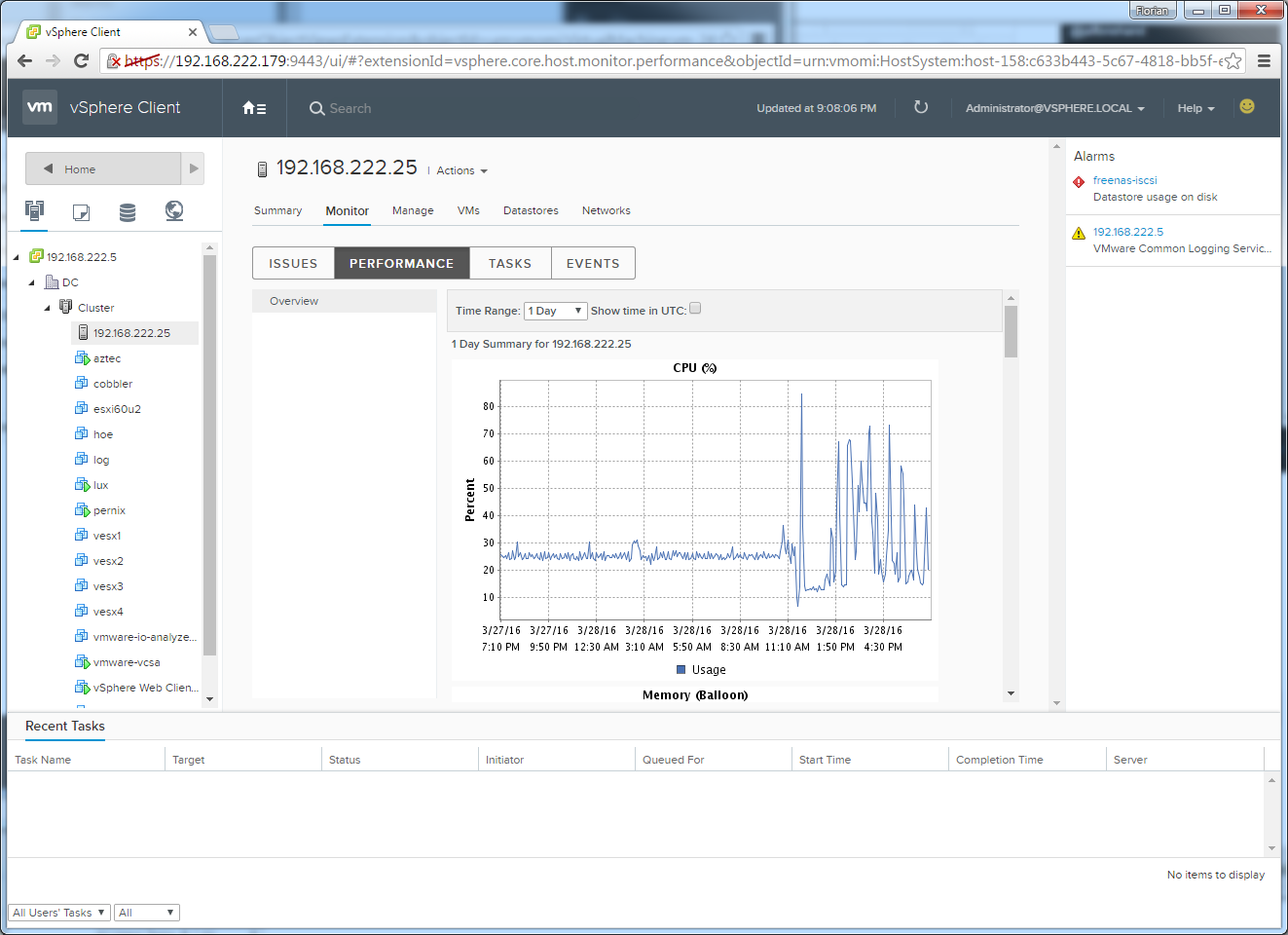
Task: Switch to the Manage tab
Action: click(x=413, y=210)
